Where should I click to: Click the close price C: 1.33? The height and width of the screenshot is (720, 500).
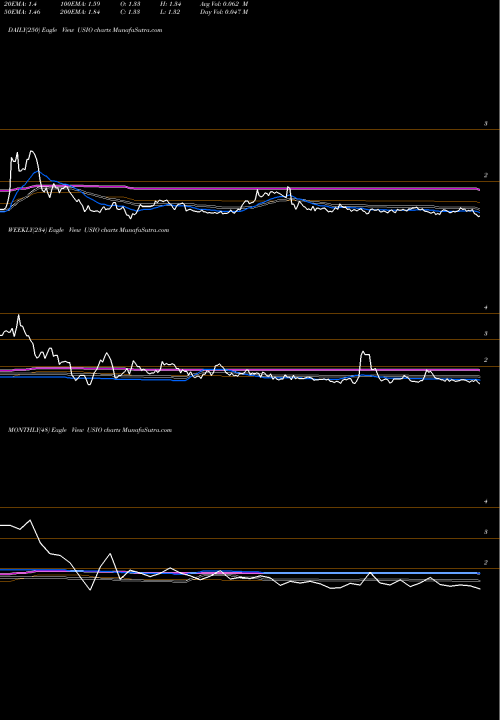point(130,12)
